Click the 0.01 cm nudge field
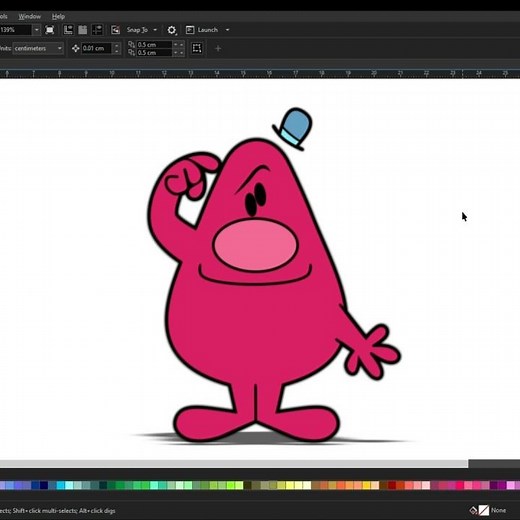This screenshot has width=520, height=520. [x=97, y=48]
